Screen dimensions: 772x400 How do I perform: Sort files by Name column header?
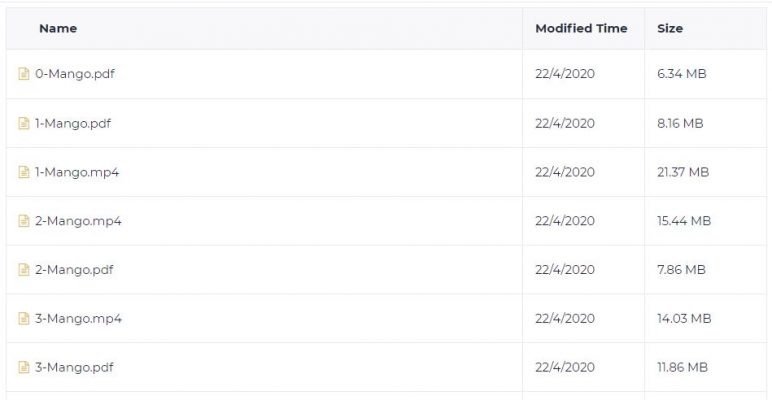[x=58, y=29]
